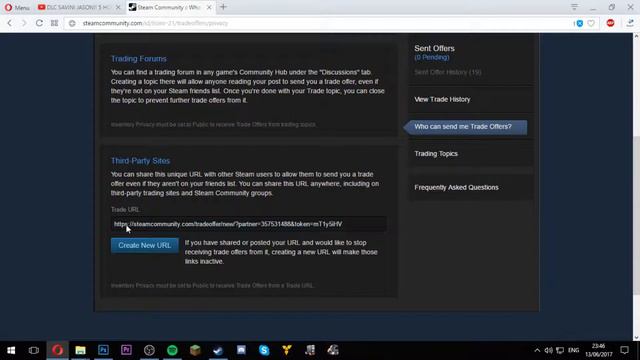The width and height of the screenshot is (640, 360).
Task: Show hidden system tray icons
Action: tap(537, 351)
